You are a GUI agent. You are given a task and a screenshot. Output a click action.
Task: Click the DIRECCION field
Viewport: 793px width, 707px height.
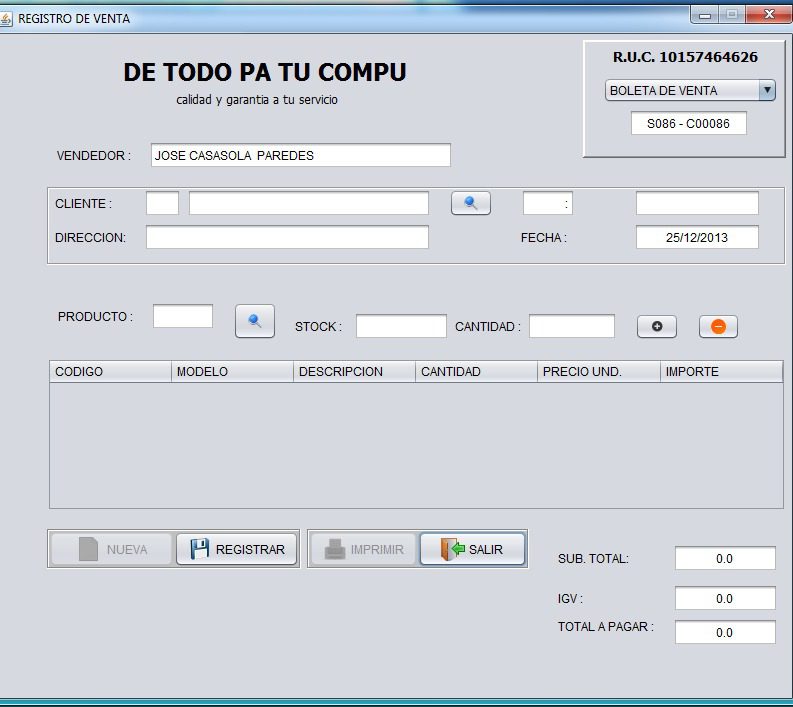point(287,237)
